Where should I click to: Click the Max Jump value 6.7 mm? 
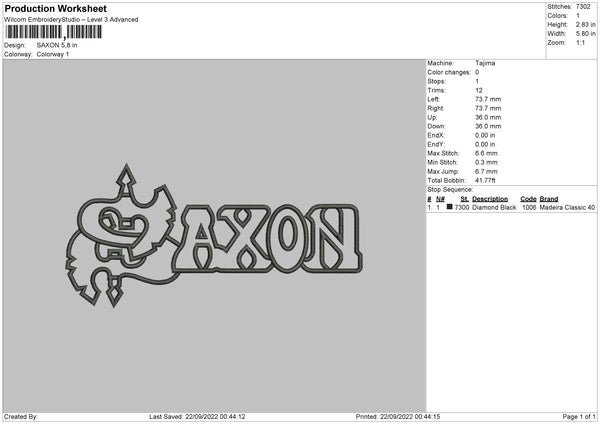486,171
